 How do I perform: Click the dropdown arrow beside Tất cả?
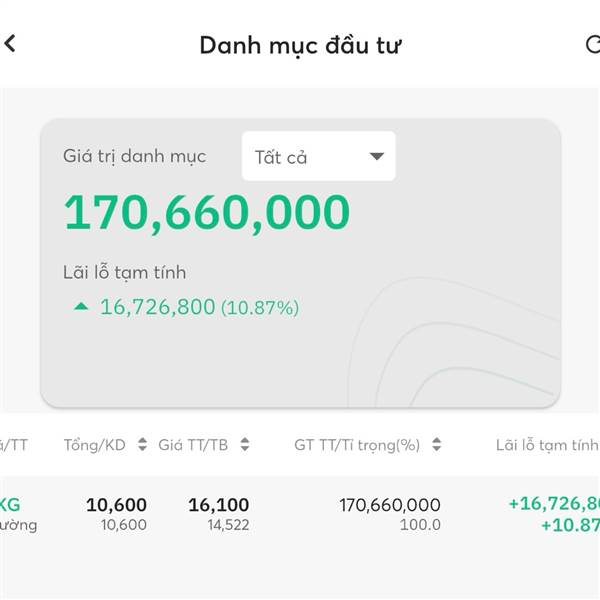pyautogui.click(x=377, y=156)
